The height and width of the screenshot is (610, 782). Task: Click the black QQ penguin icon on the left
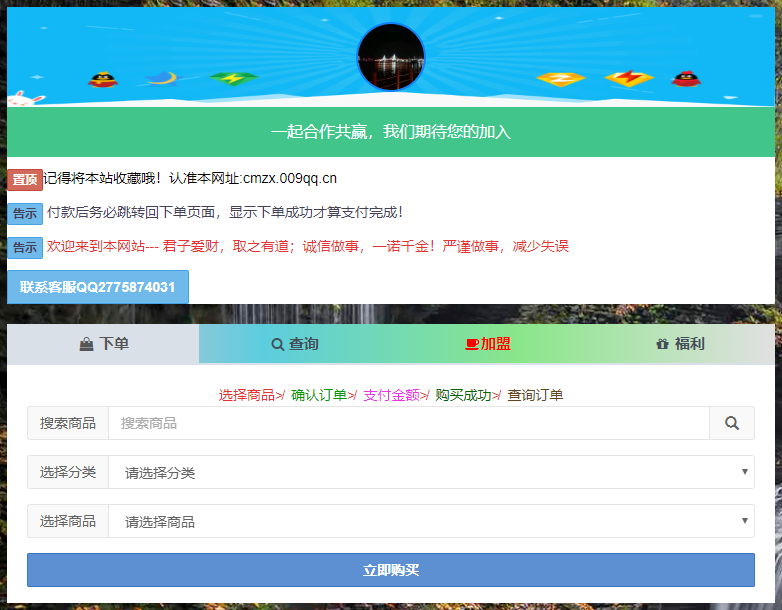[x=103, y=79]
